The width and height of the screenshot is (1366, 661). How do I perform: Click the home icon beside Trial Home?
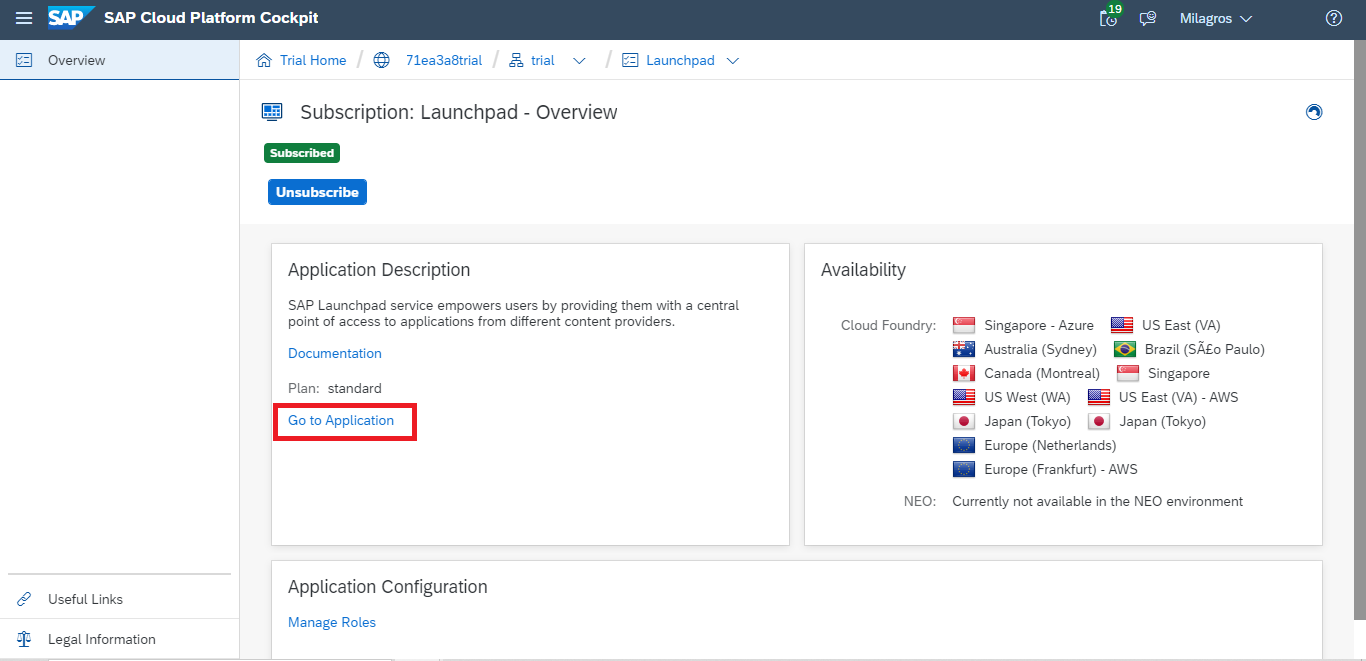[264, 61]
